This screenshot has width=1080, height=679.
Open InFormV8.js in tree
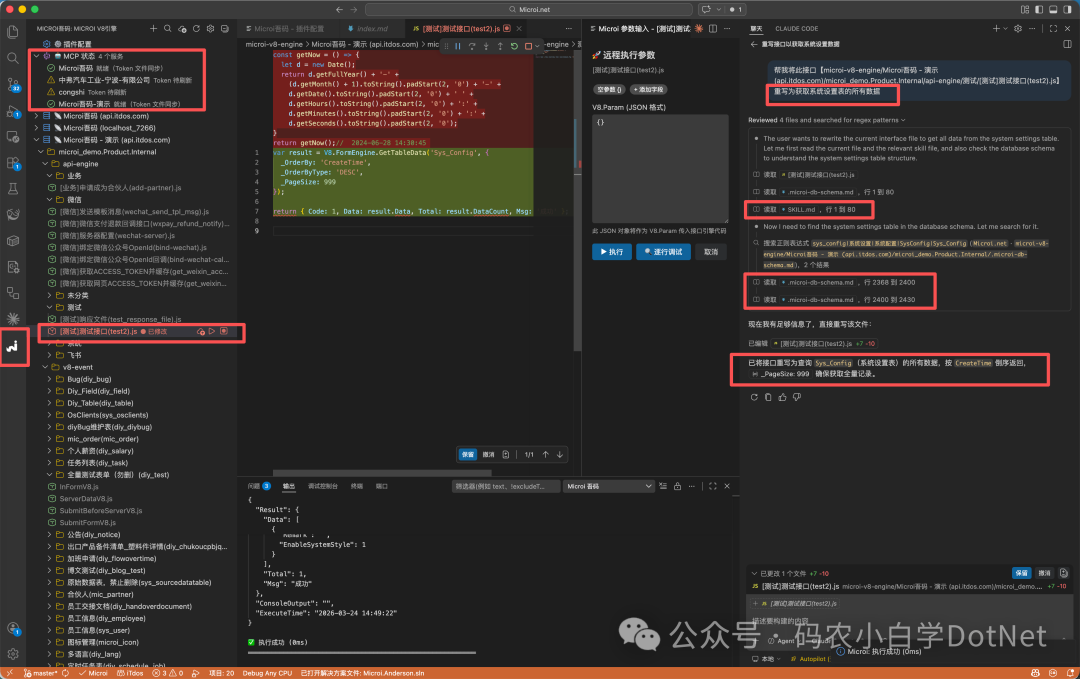tap(79, 487)
